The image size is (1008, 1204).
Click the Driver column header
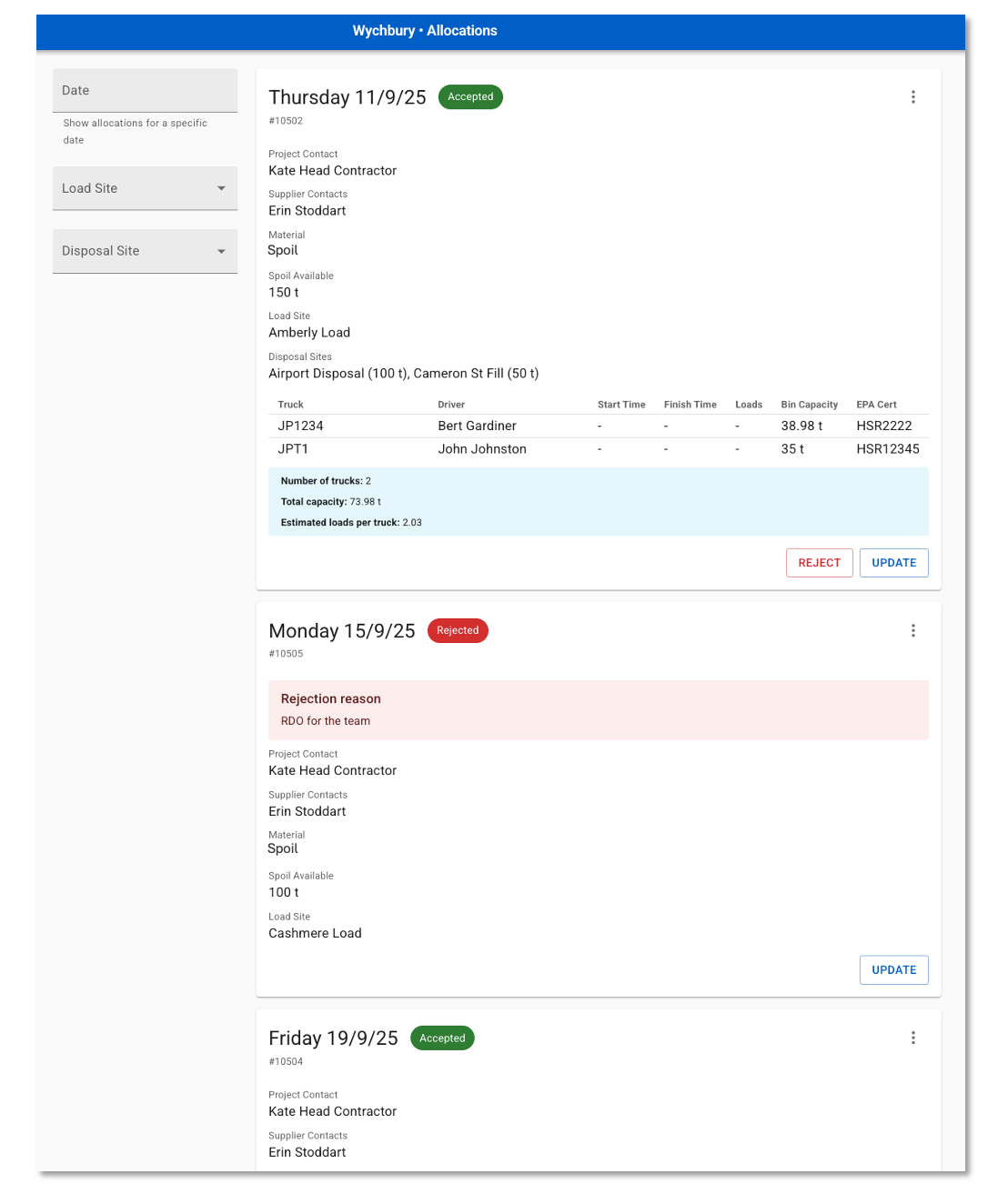(x=451, y=405)
